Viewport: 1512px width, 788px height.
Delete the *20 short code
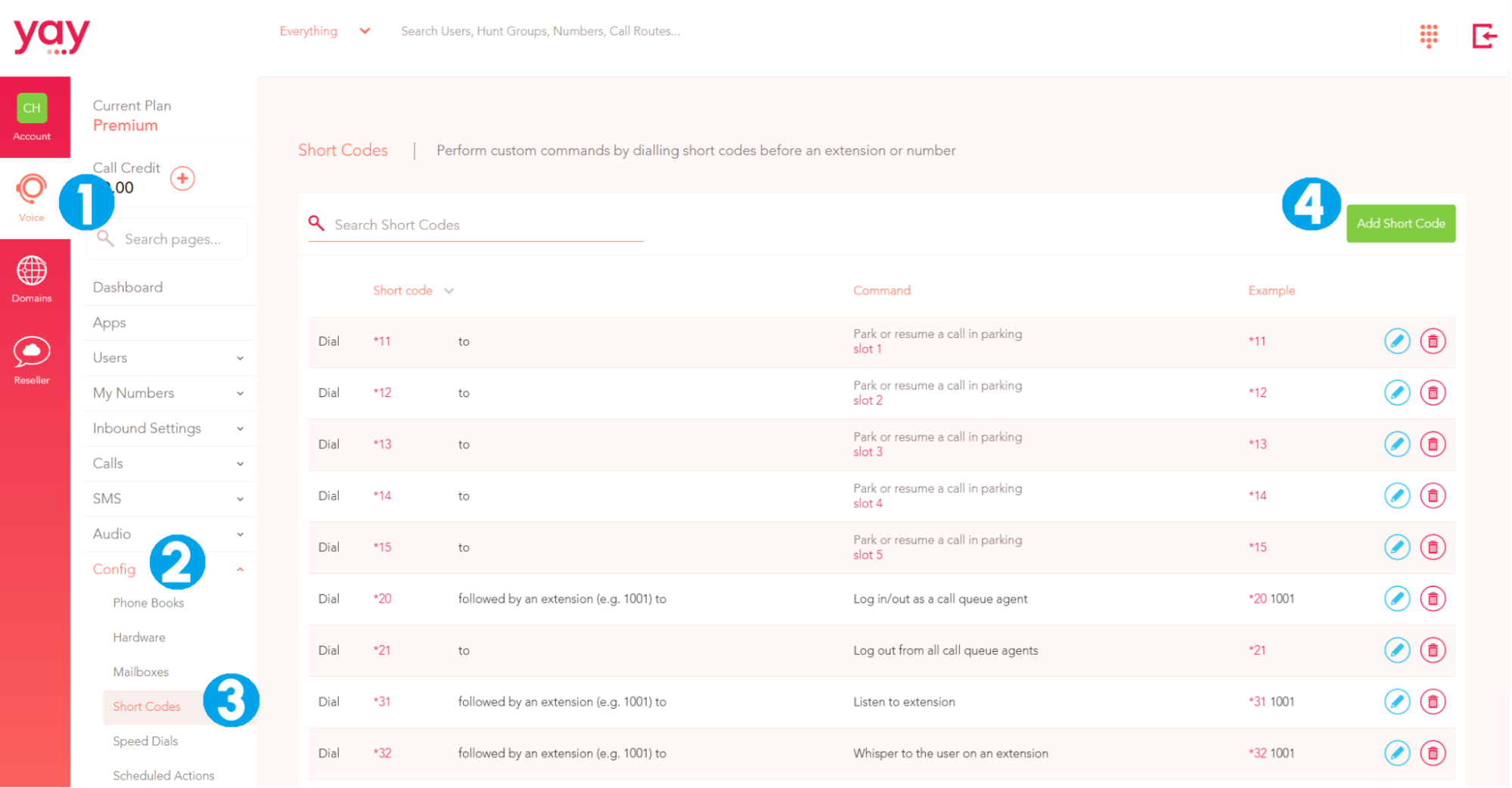1432,599
